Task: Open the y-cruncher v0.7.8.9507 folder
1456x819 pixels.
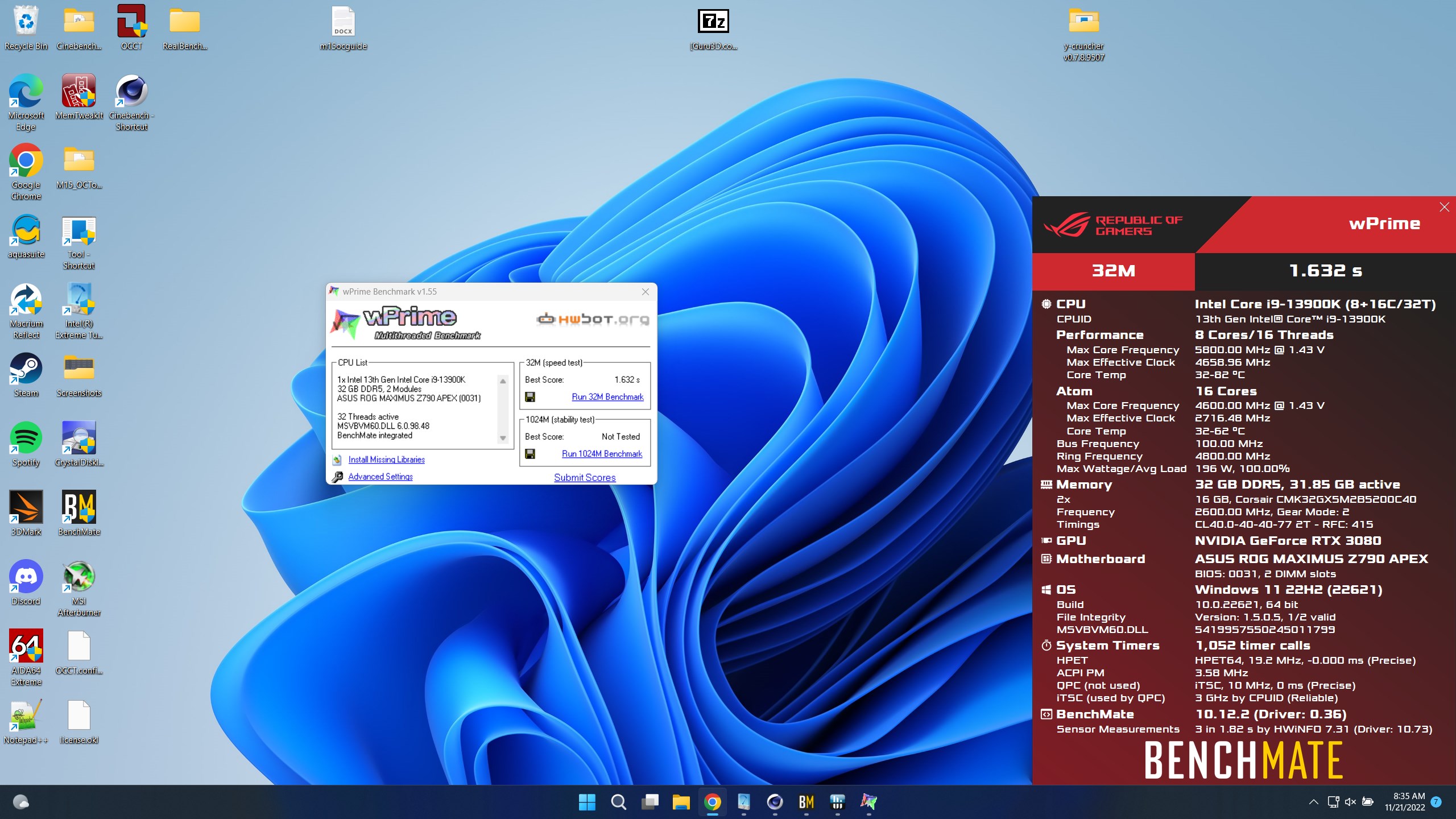Action: click(x=1084, y=33)
